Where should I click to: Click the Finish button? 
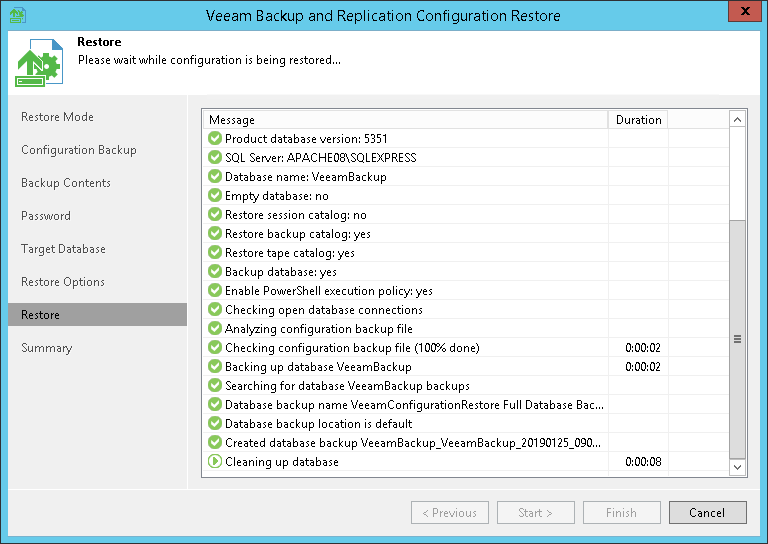click(621, 513)
